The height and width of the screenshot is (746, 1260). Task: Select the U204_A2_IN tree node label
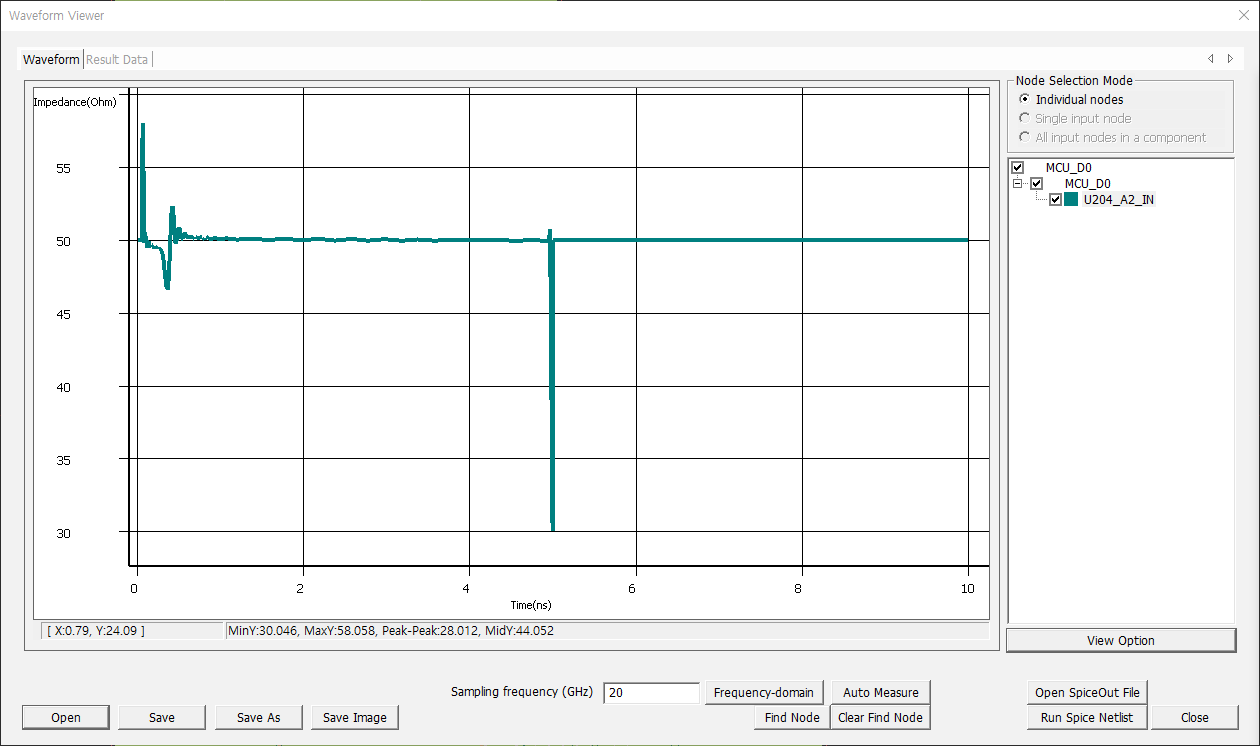click(1119, 200)
